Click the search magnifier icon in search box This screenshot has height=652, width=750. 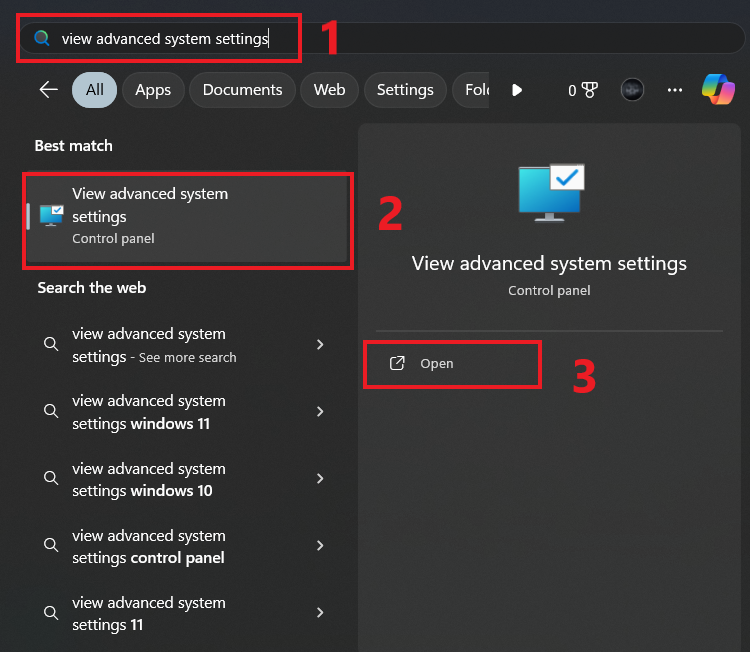pyautogui.click(x=41, y=38)
